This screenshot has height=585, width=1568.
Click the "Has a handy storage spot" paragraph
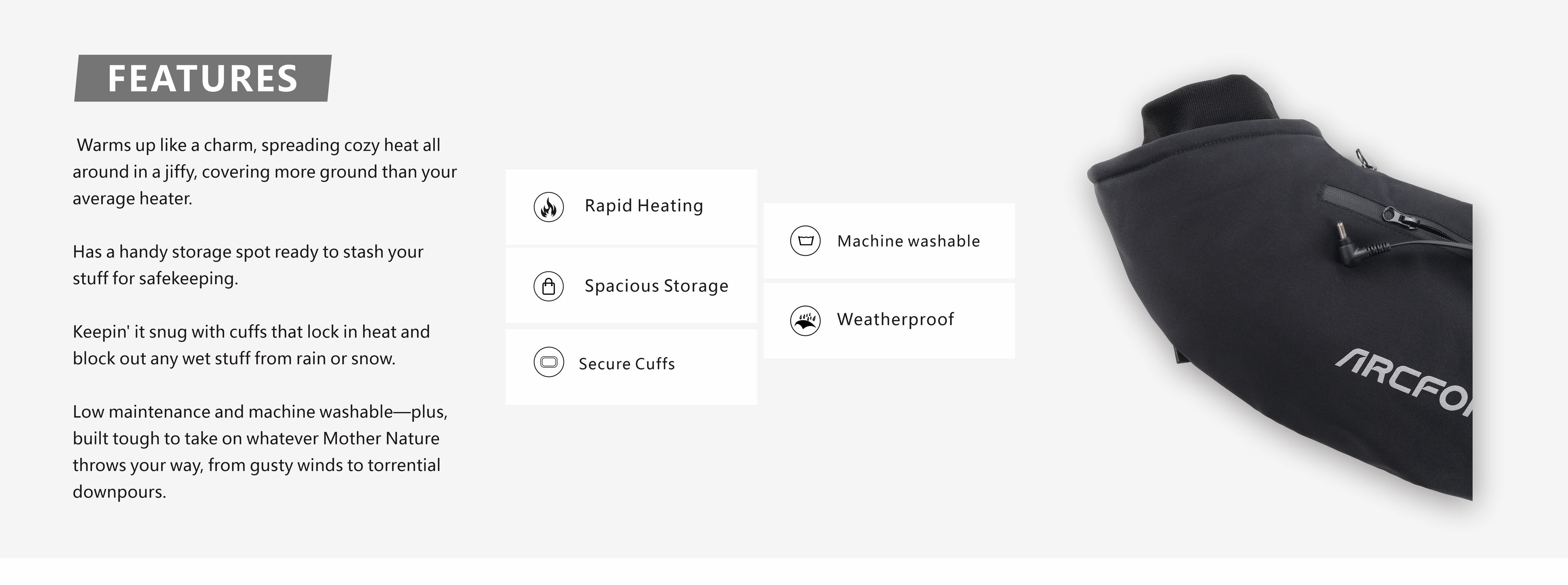(x=248, y=265)
